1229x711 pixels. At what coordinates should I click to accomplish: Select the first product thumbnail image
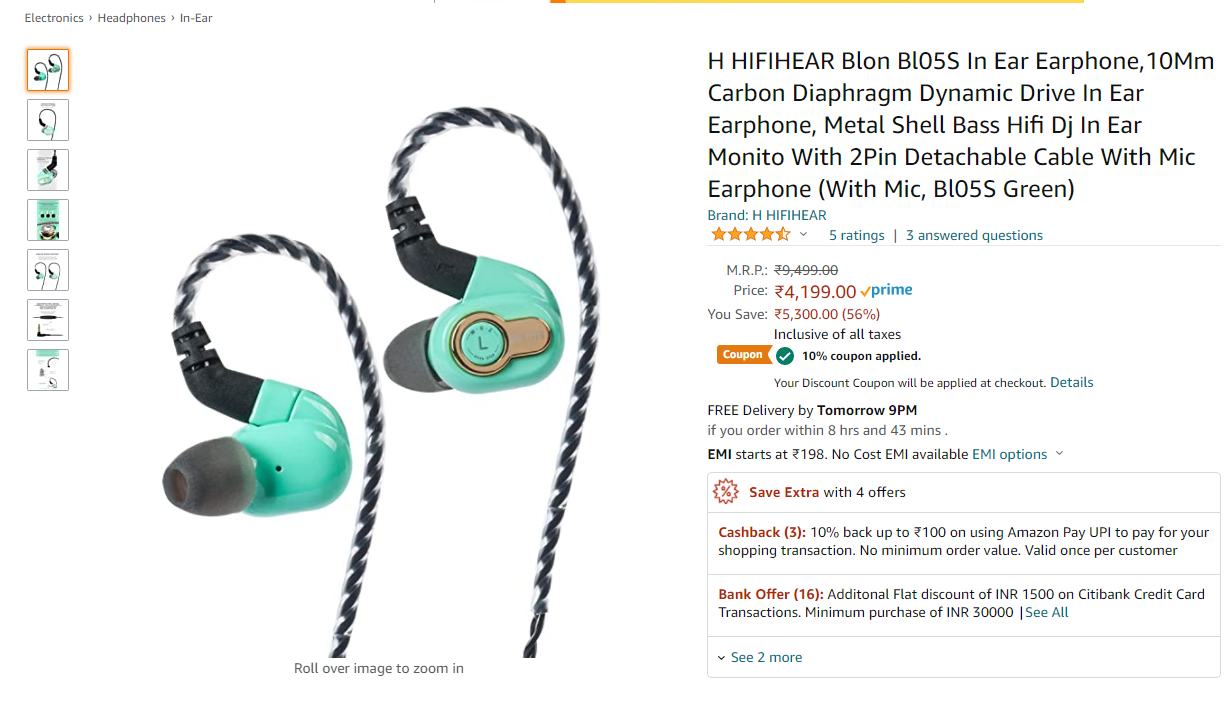tap(48, 70)
